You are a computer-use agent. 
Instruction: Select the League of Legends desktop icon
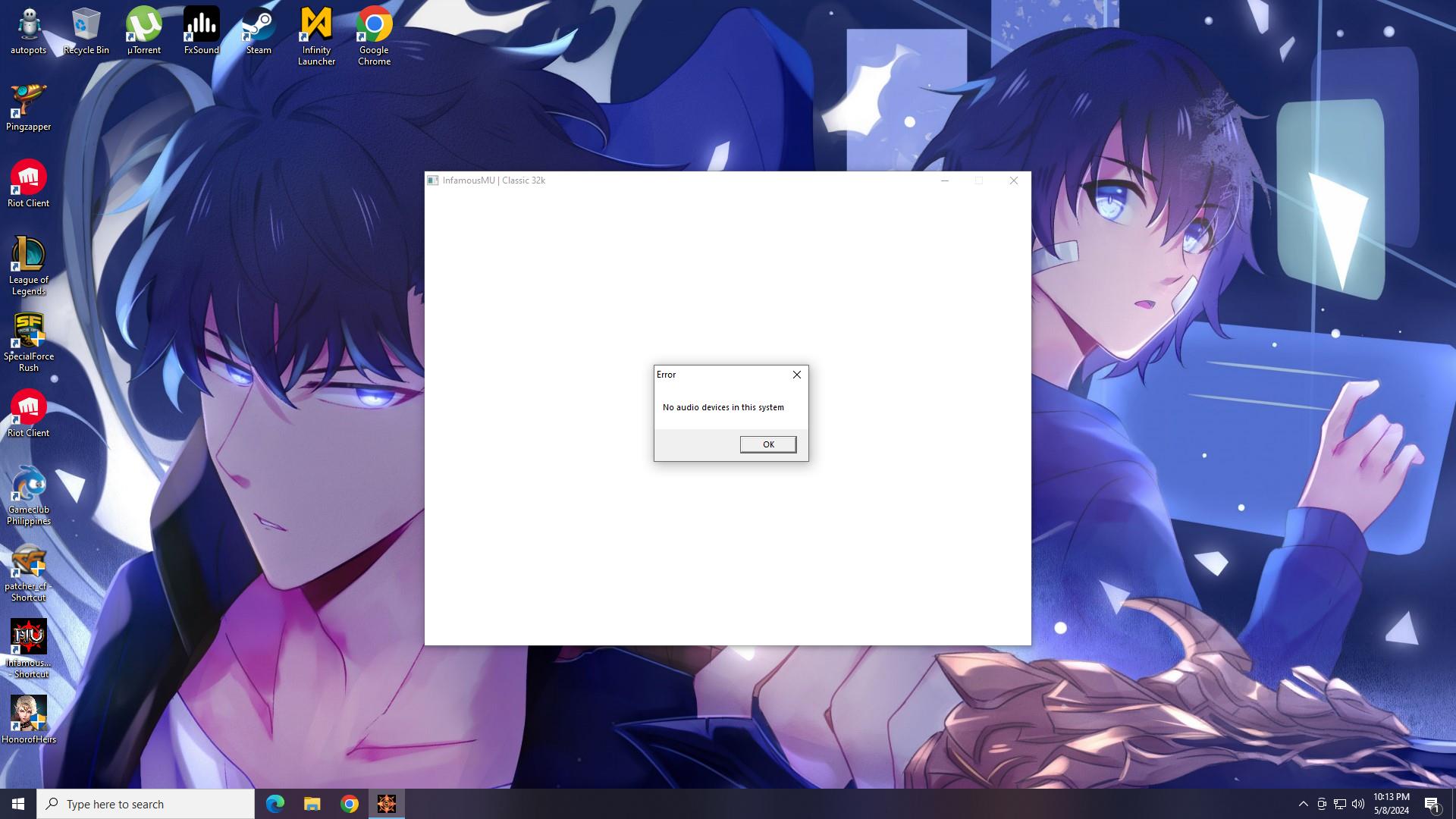[x=29, y=266]
